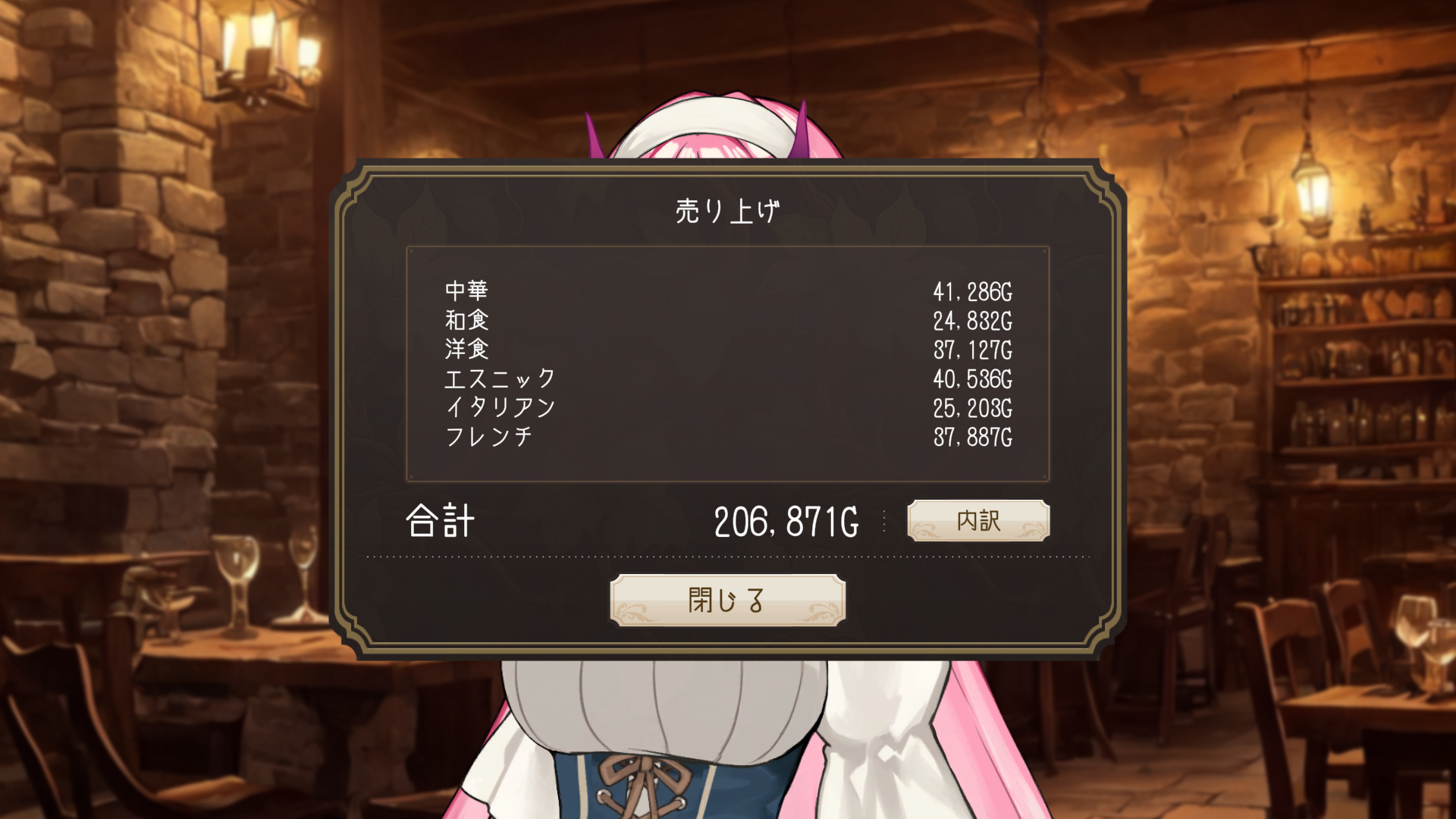1456x819 pixels.
Task: Click the 37,887G amount for フレンチ
Action: [x=973, y=438]
